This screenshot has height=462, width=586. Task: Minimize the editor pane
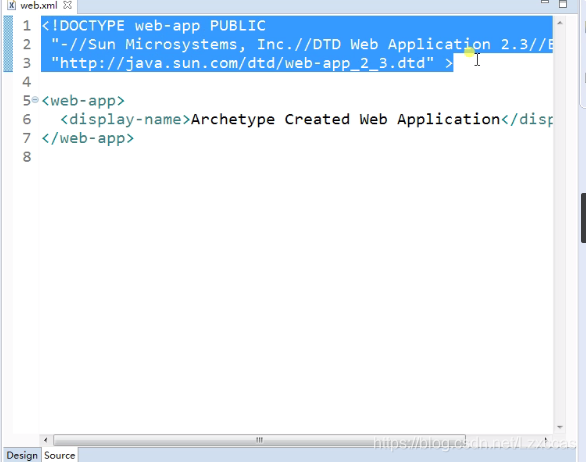pos(545,2)
